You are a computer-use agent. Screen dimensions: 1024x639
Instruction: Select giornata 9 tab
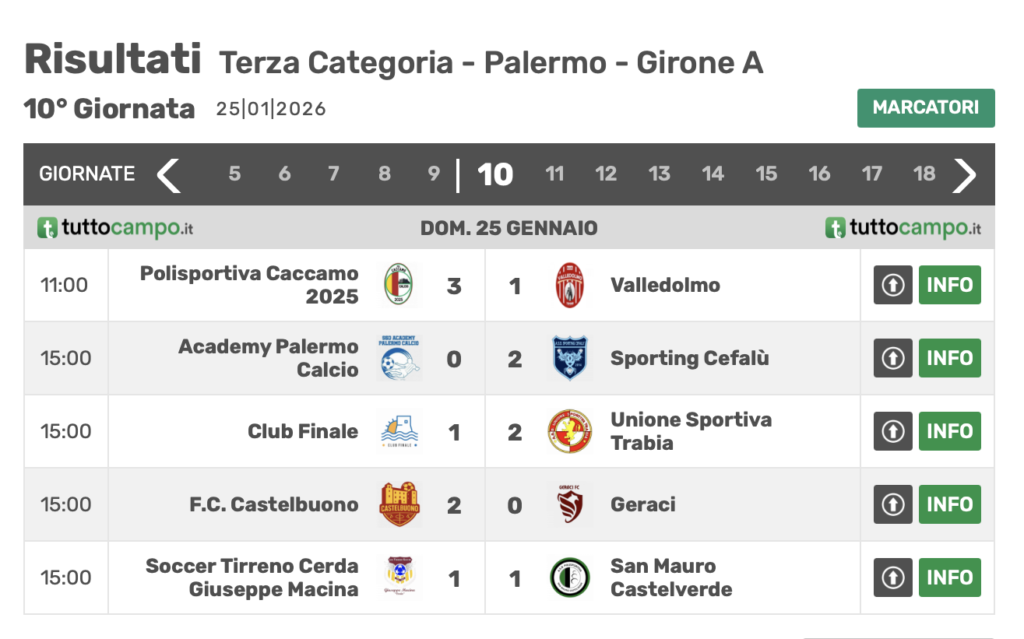(434, 174)
